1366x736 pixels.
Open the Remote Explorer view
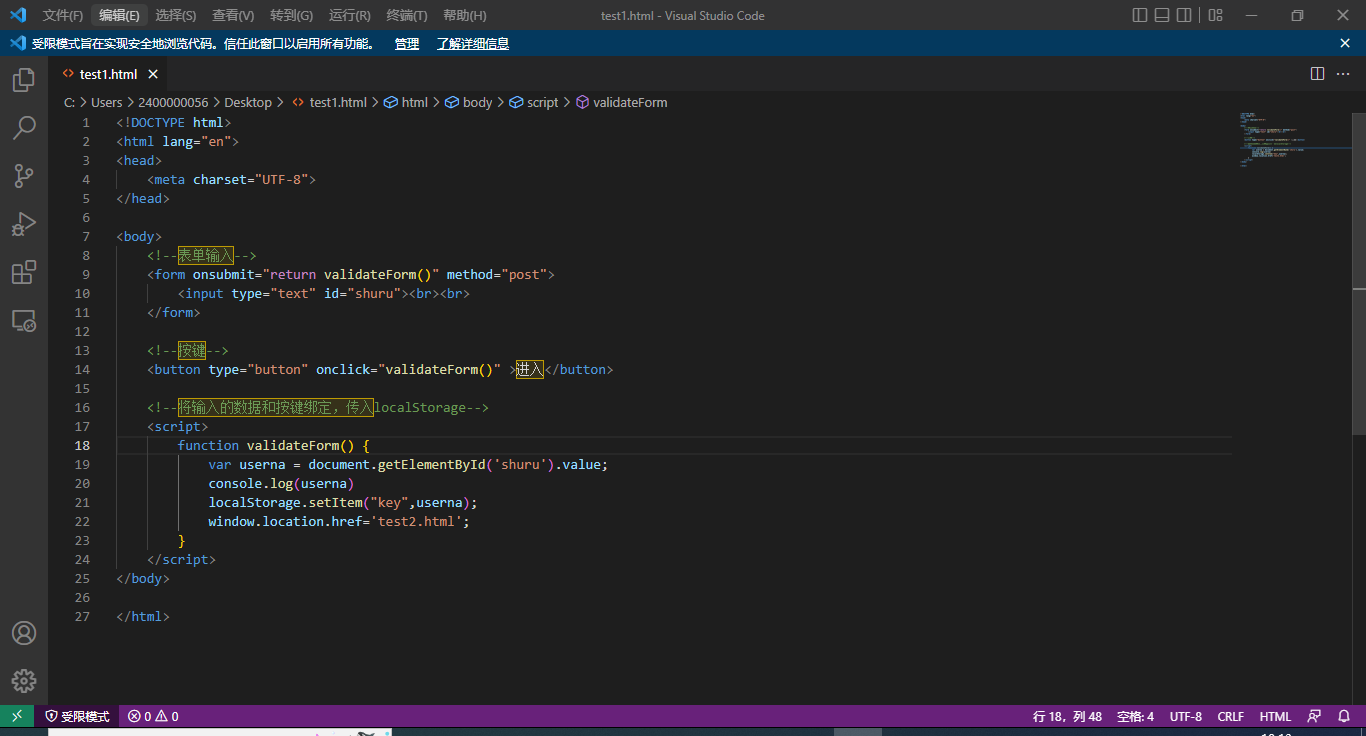(x=24, y=320)
